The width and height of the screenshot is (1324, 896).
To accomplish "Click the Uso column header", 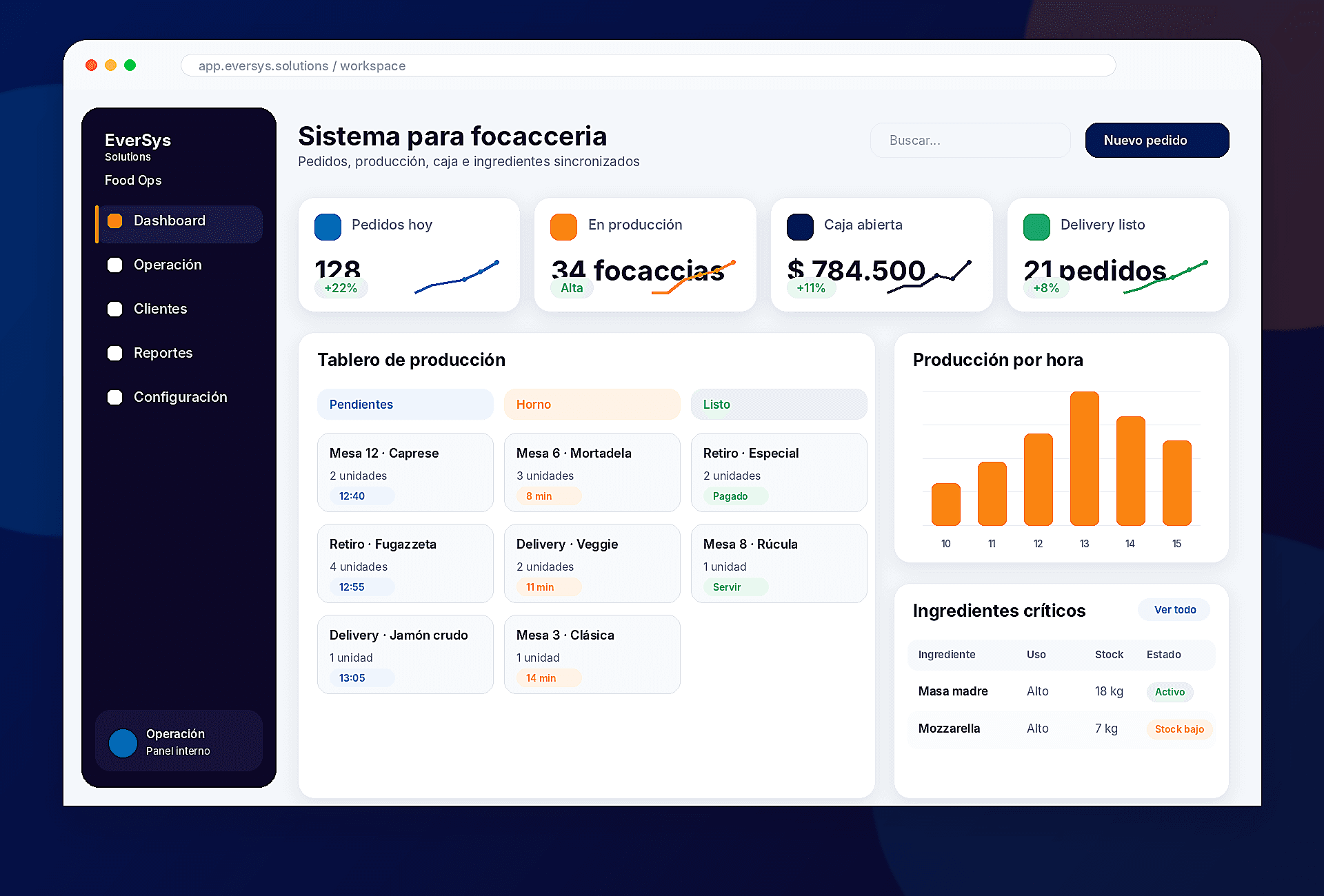I will [x=1036, y=655].
